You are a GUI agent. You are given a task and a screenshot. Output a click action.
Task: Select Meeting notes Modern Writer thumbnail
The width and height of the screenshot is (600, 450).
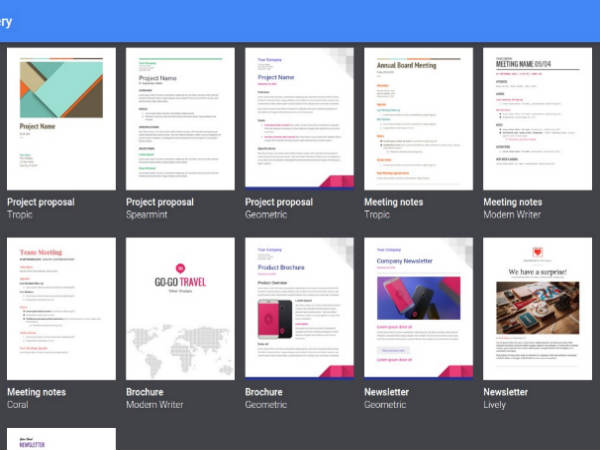point(538,118)
